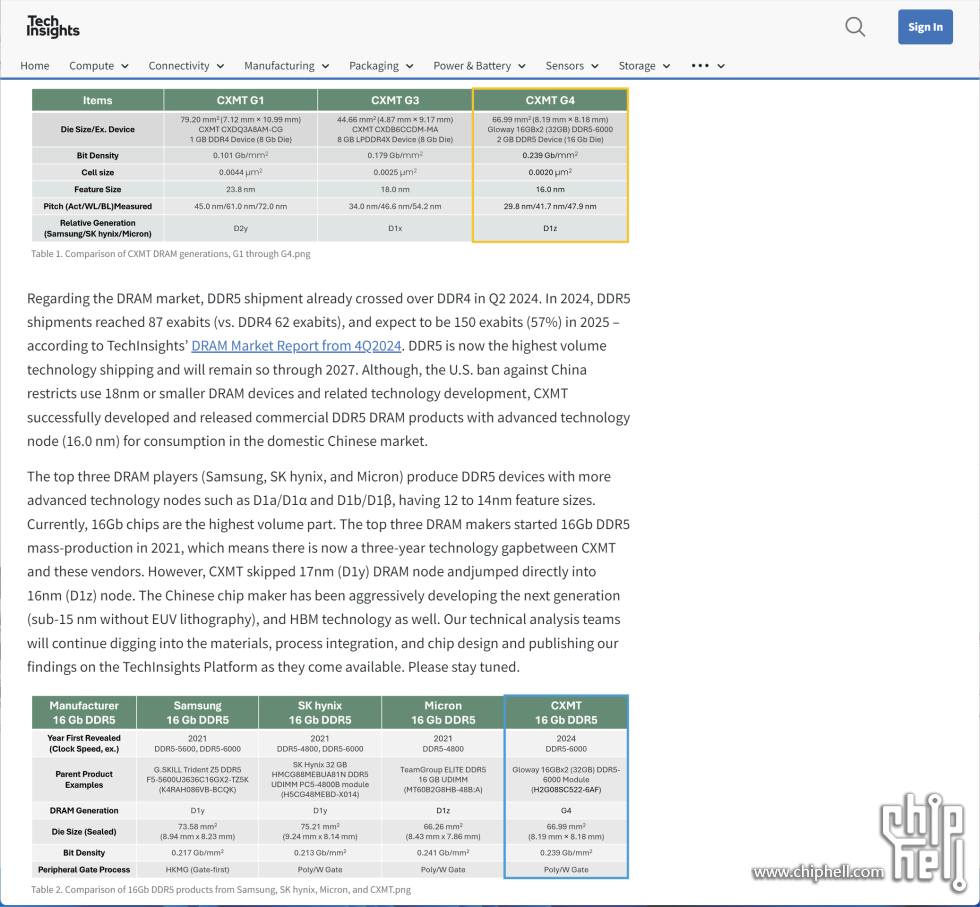Viewport: 980px width, 907px height.
Task: Expand the Packaging dropdown chevron
Action: coord(409,66)
